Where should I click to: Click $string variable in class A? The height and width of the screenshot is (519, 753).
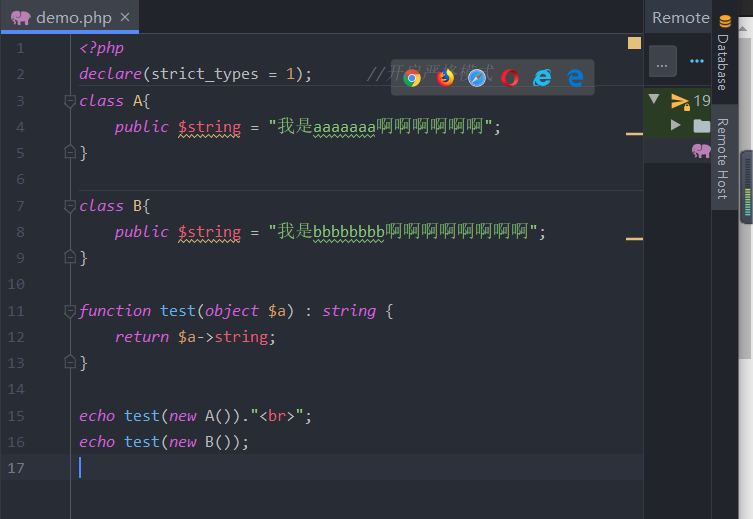point(209,127)
